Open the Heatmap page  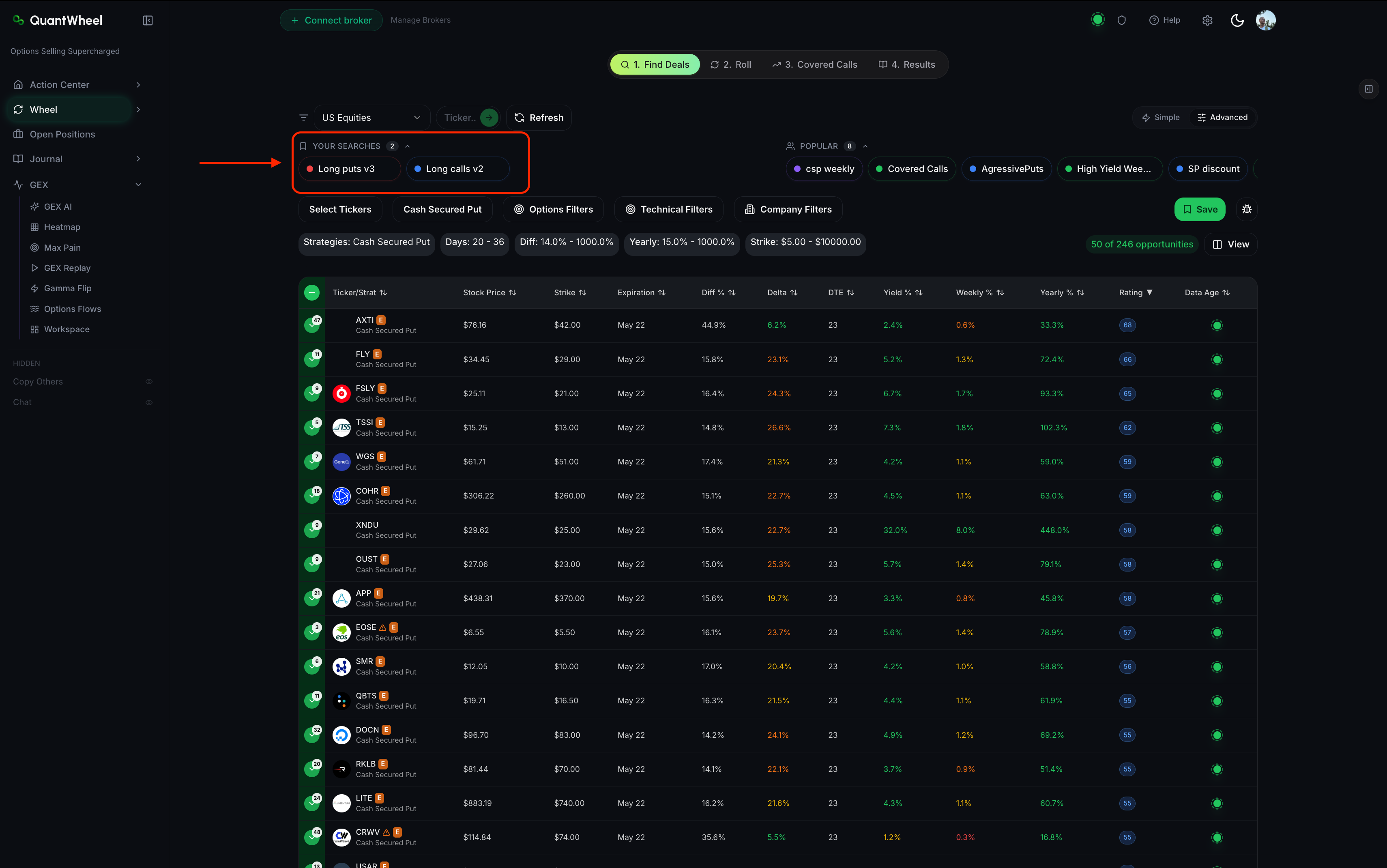(62, 227)
